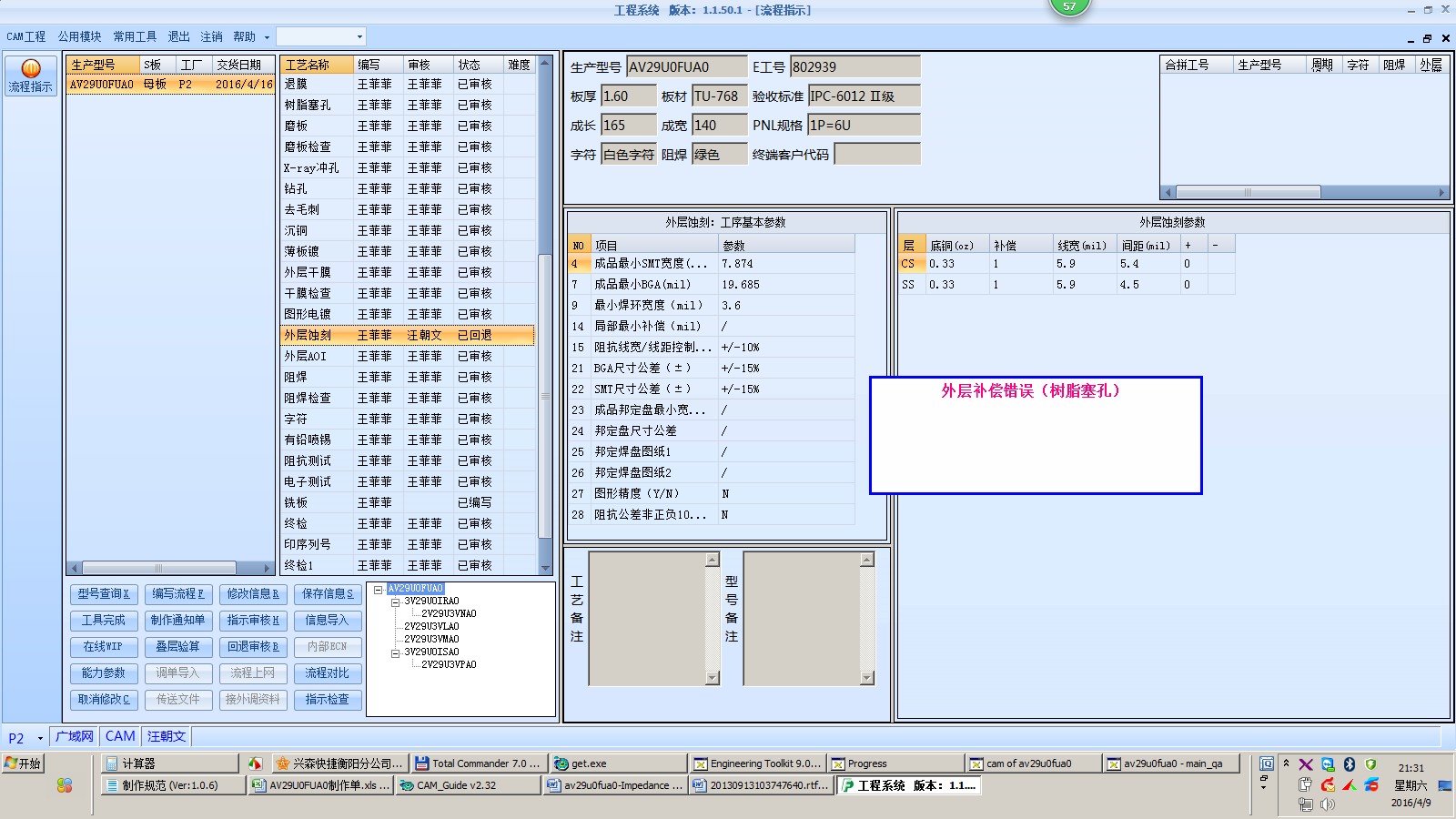The image size is (1456, 819).
Task: Click the process list vertical scrollbar
Action: point(546,315)
